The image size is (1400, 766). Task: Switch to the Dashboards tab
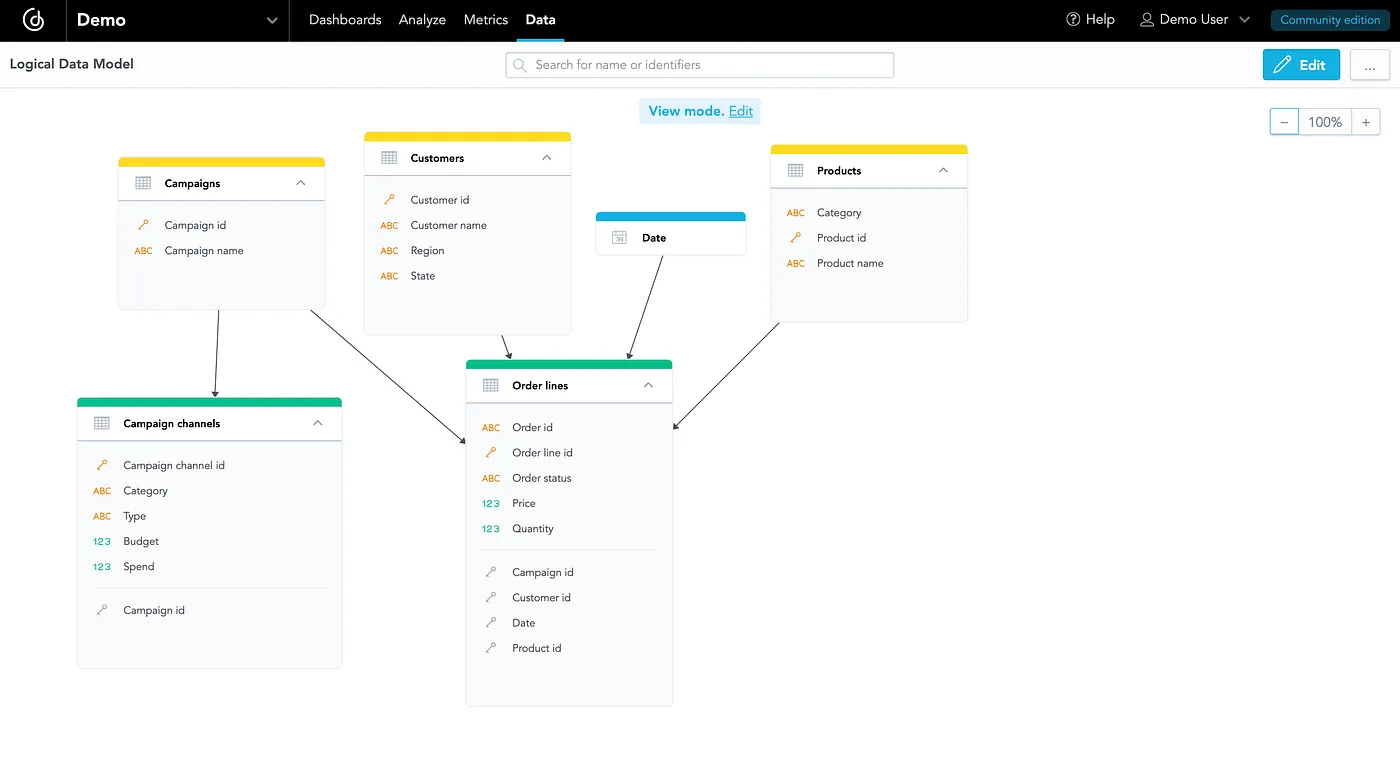344,19
